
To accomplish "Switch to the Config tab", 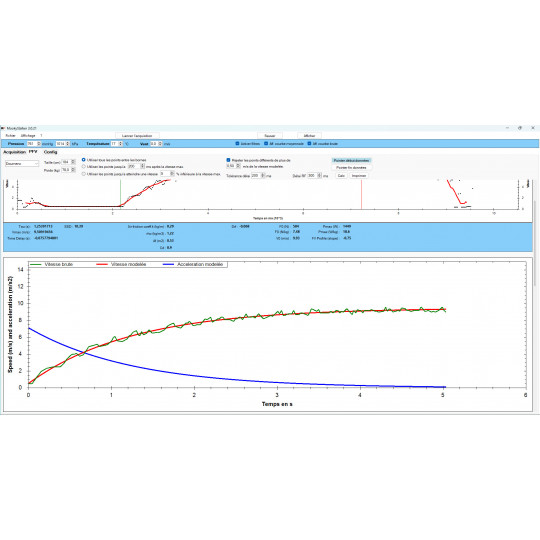I will point(51,152).
